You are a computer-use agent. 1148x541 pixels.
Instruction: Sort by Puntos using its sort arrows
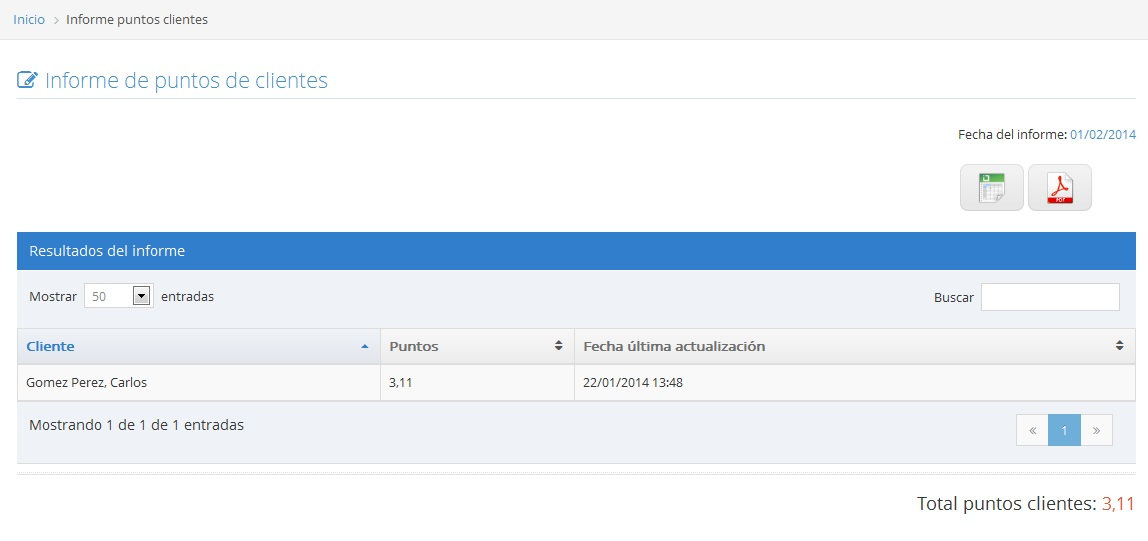(x=558, y=346)
